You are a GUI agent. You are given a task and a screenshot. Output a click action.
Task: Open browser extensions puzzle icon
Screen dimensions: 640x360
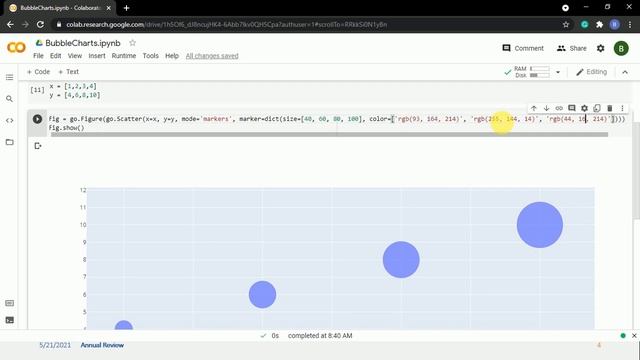599,24
